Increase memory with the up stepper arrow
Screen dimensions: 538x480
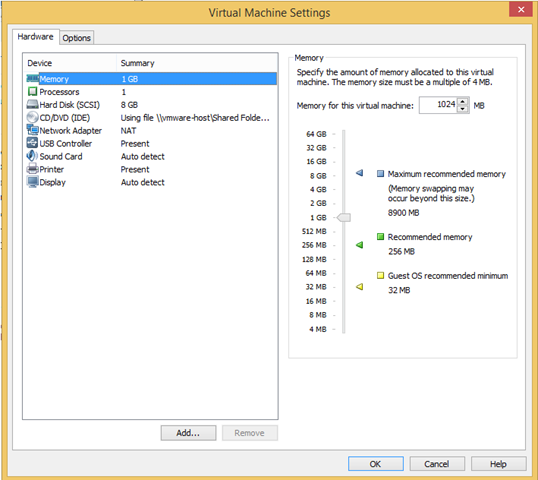click(x=463, y=102)
